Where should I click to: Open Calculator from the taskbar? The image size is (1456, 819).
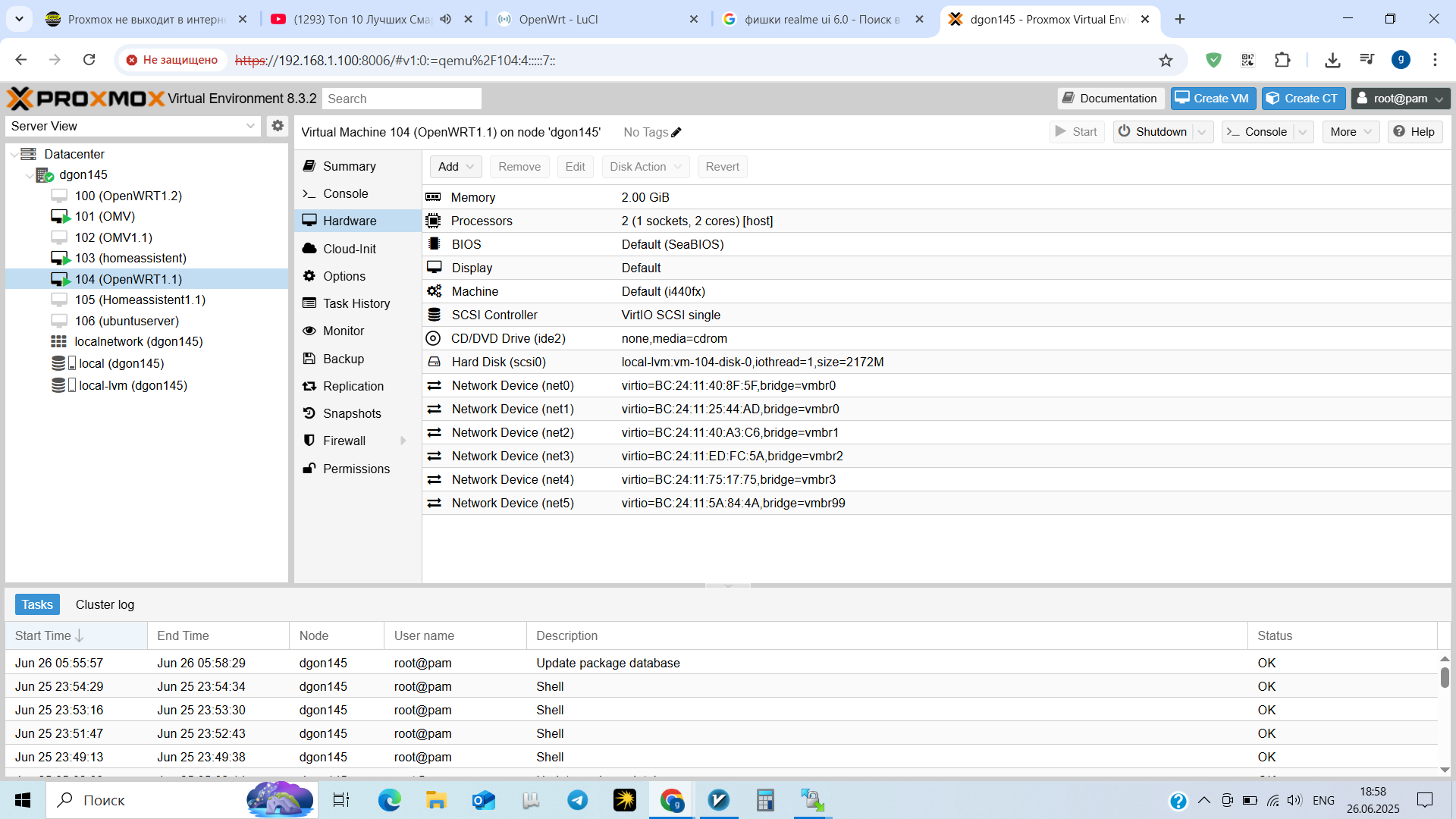(765, 800)
